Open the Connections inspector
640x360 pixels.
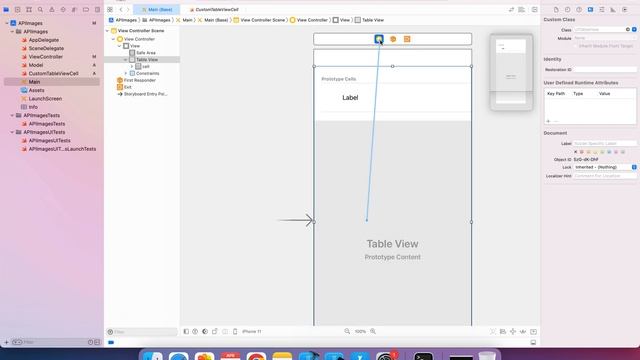[624, 9]
